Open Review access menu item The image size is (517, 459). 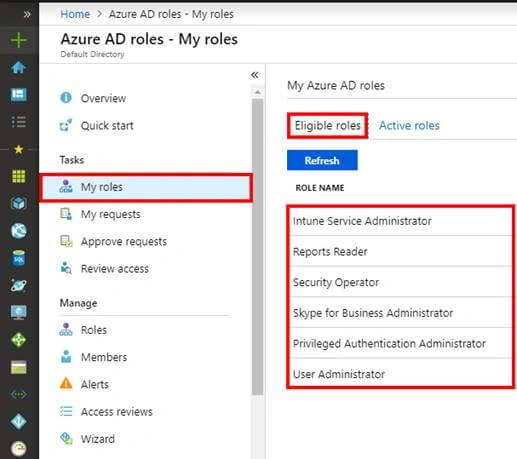[x=115, y=269]
